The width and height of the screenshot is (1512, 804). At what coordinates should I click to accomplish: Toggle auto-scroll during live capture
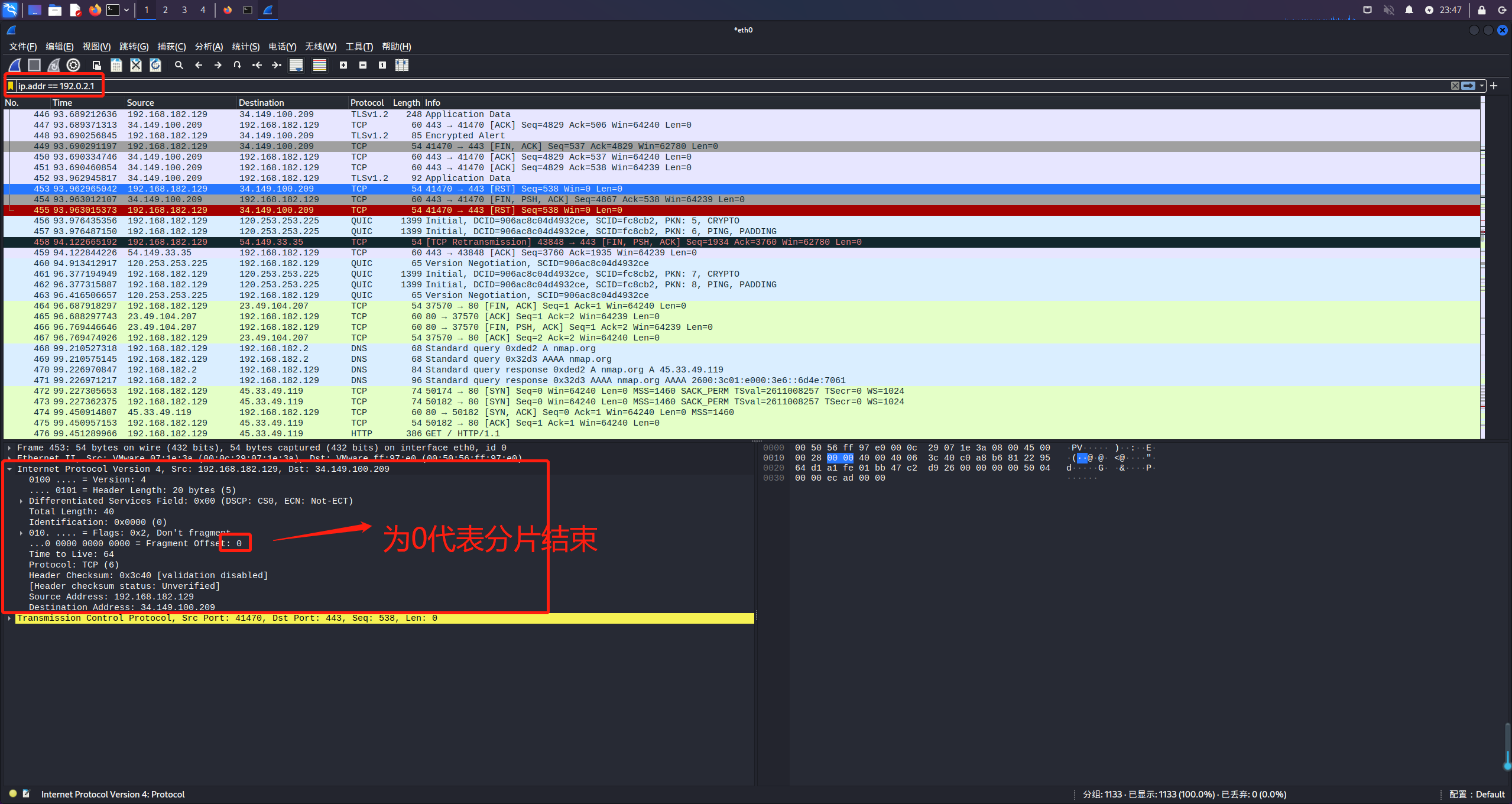tap(296, 65)
